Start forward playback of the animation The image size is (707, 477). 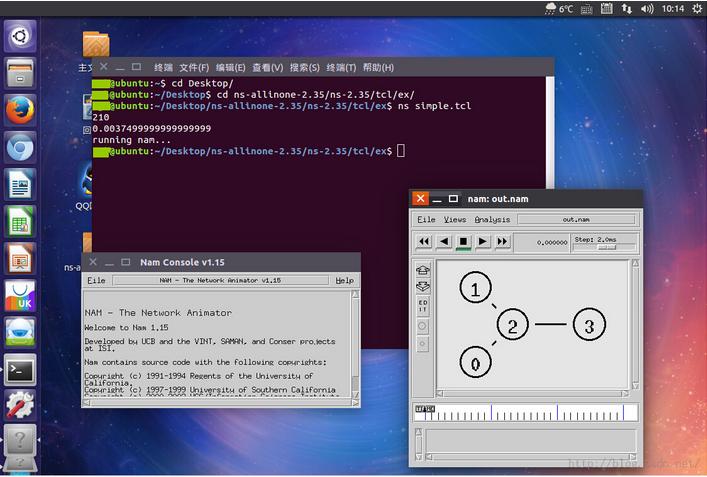pyautogui.click(x=483, y=241)
